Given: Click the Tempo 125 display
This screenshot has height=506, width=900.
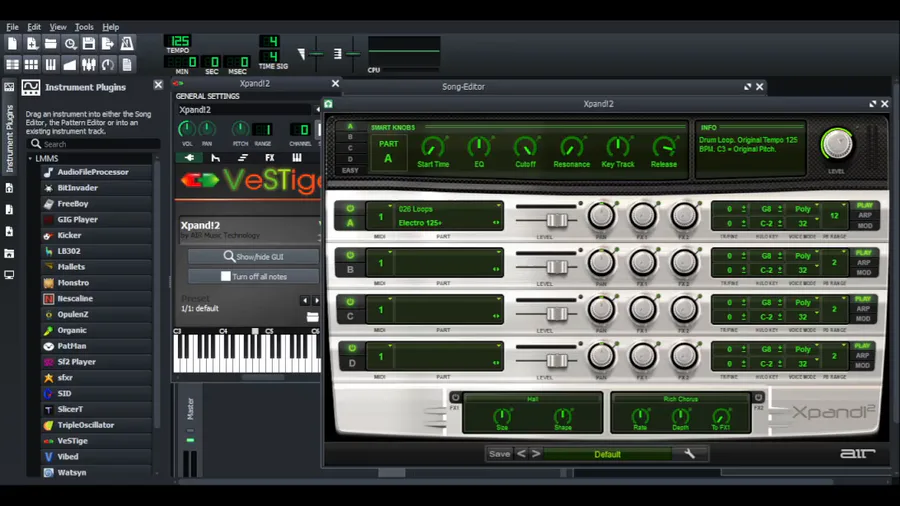Looking at the screenshot, I should 179,41.
